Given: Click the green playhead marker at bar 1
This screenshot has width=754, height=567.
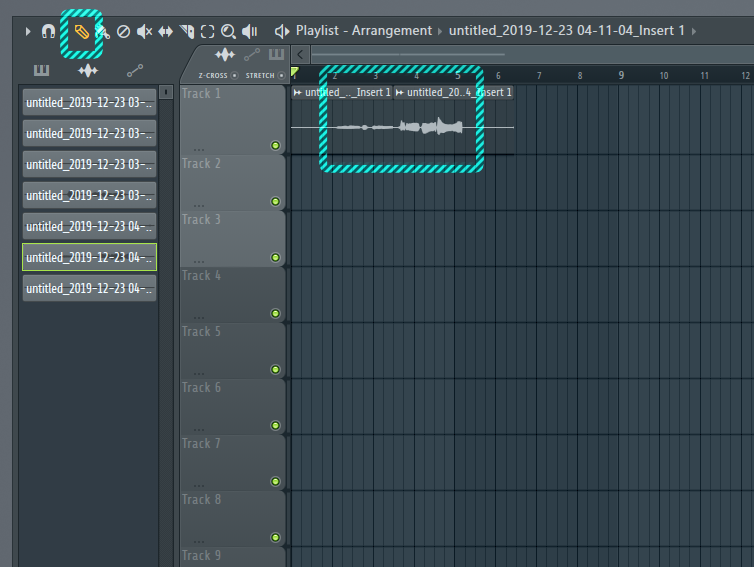Looking at the screenshot, I should pyautogui.click(x=295, y=72).
